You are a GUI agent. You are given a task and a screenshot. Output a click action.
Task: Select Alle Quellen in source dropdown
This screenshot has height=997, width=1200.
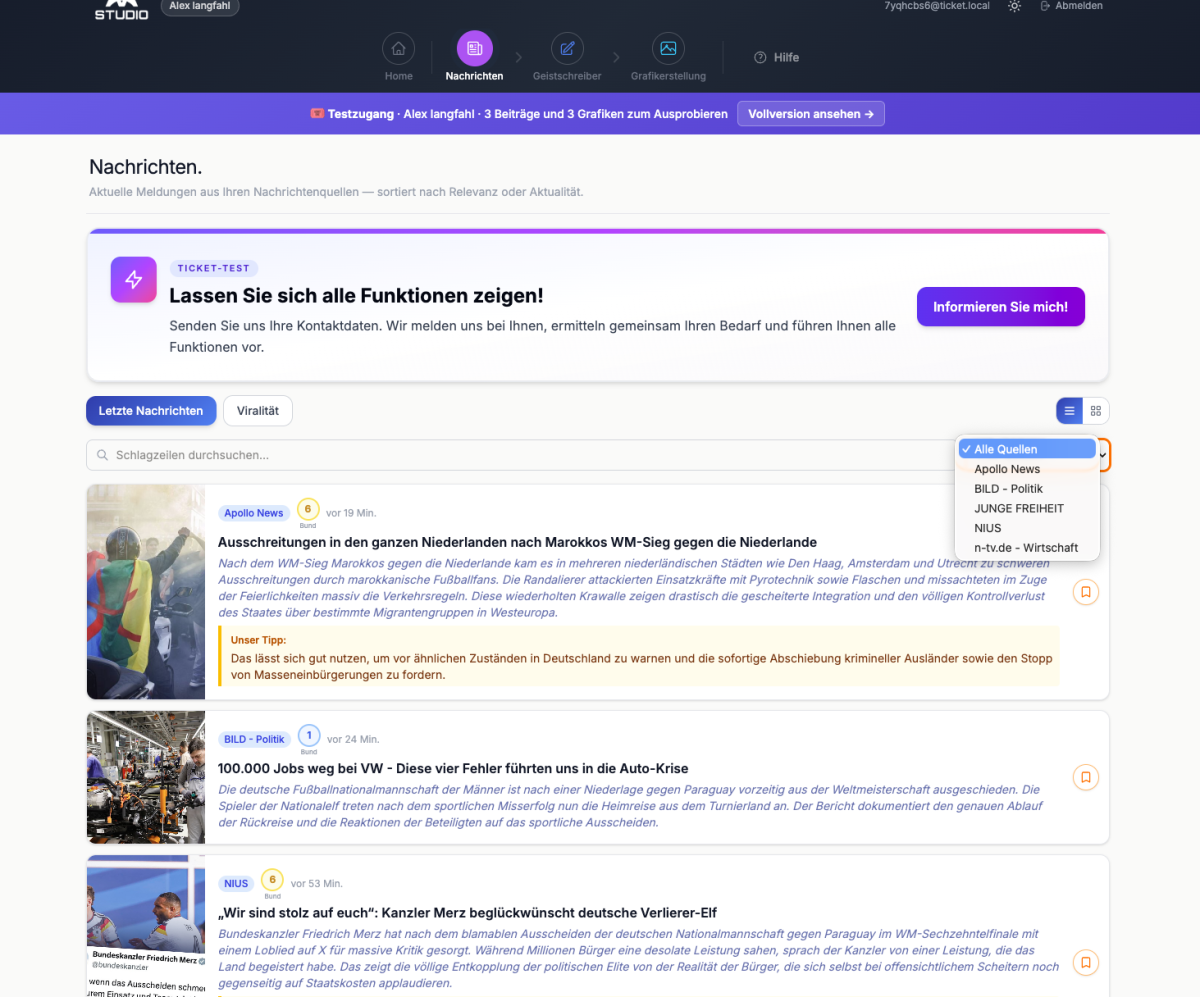[1028, 449]
